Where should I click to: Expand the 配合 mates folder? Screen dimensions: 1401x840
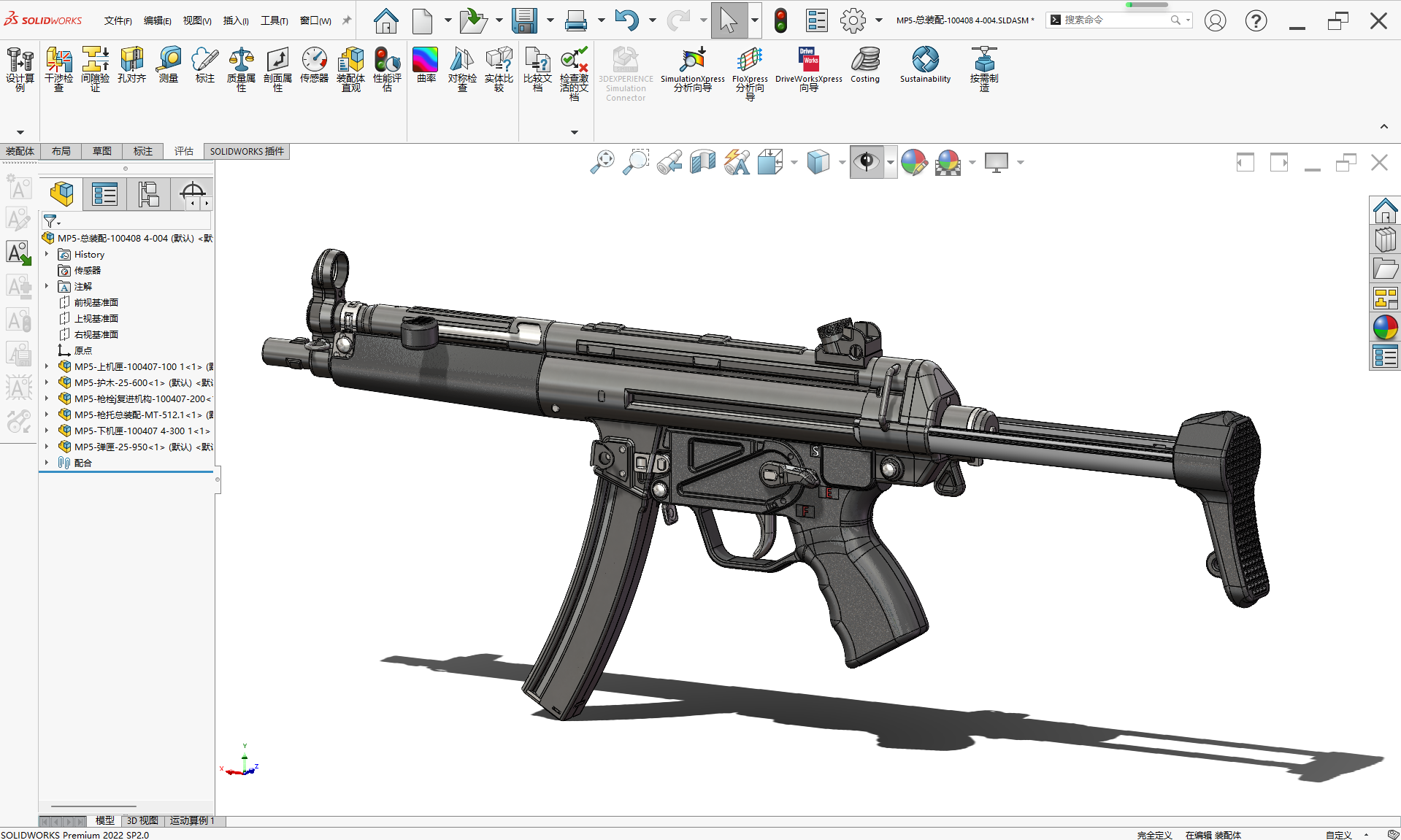[x=47, y=463]
